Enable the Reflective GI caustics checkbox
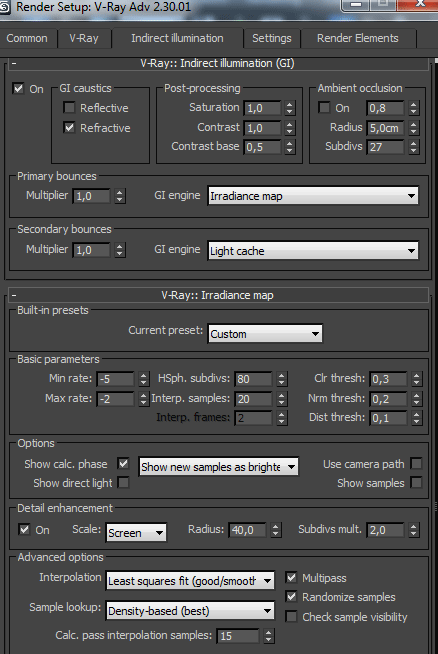The width and height of the screenshot is (438, 654). 69,108
